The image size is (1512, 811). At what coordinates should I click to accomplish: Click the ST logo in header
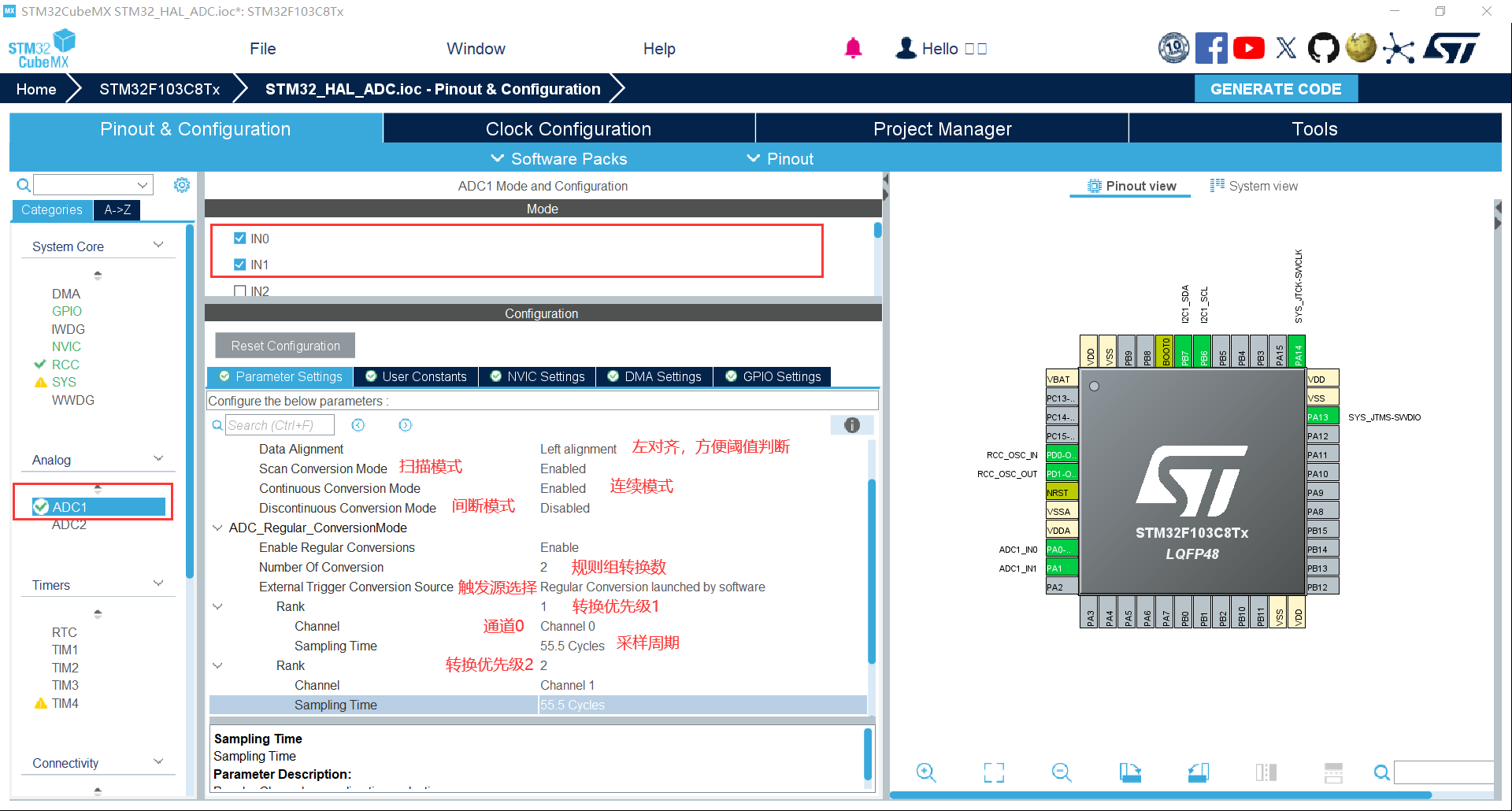click(x=1451, y=48)
